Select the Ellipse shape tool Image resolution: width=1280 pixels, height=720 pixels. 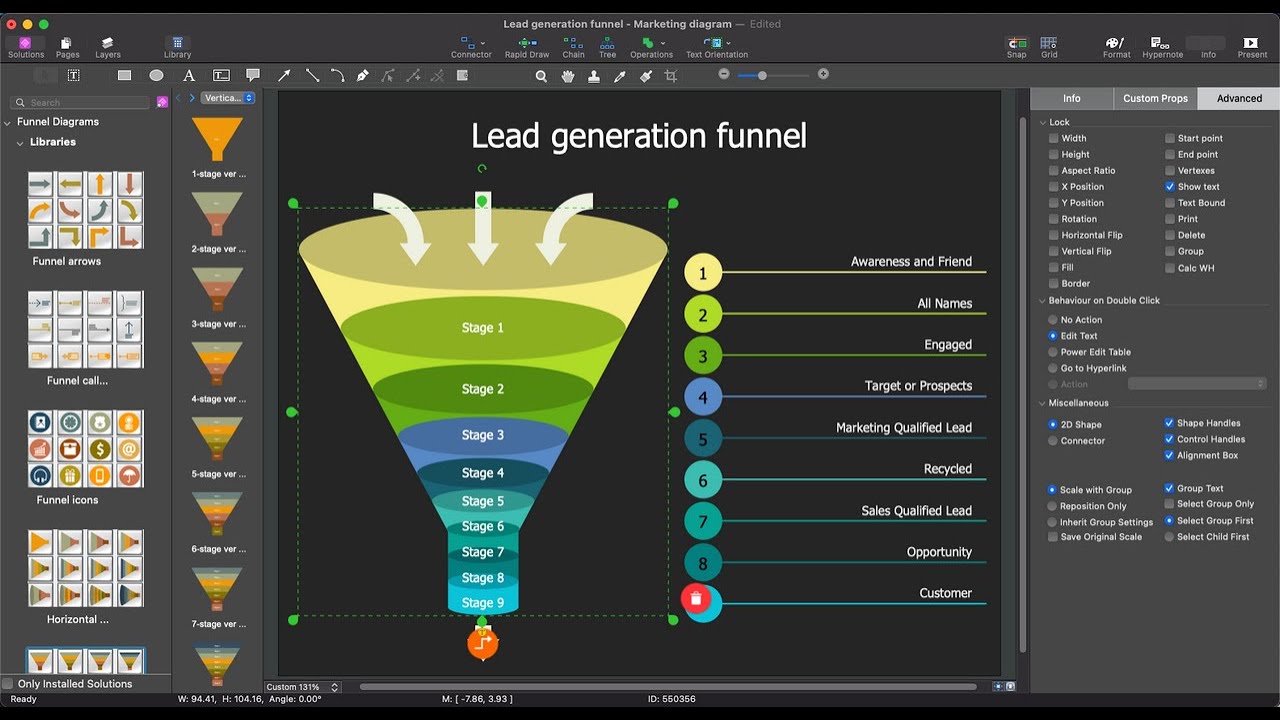[x=156, y=75]
